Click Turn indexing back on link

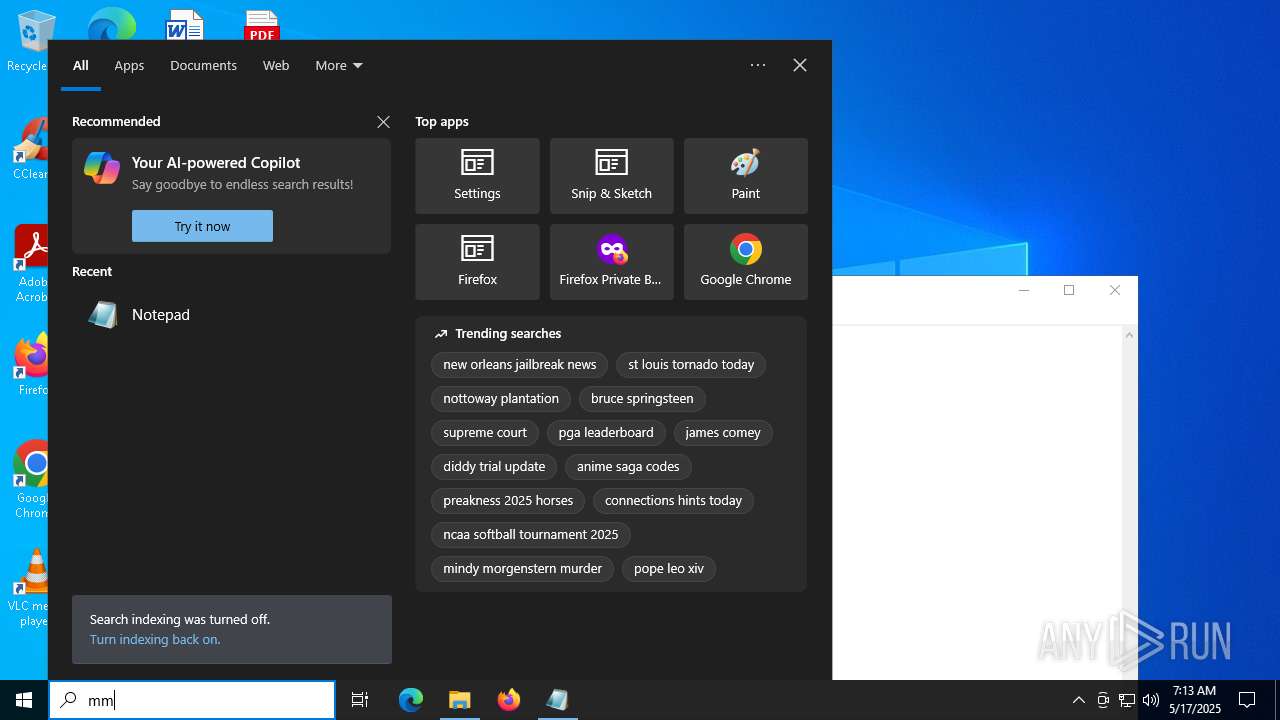pyautogui.click(x=155, y=640)
